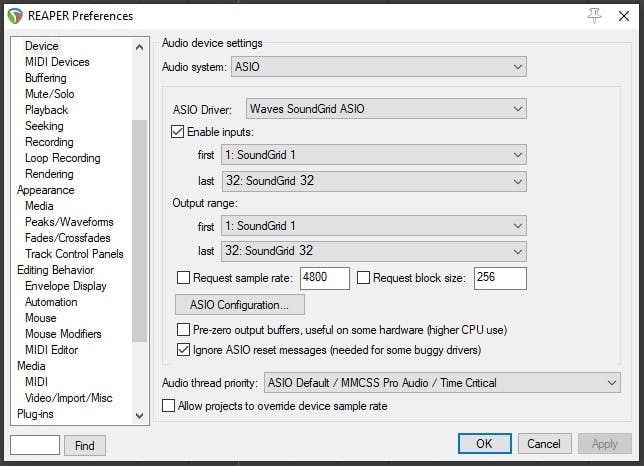This screenshot has width=644, height=466.
Task: Select the Appearance category
Action: [46, 190]
